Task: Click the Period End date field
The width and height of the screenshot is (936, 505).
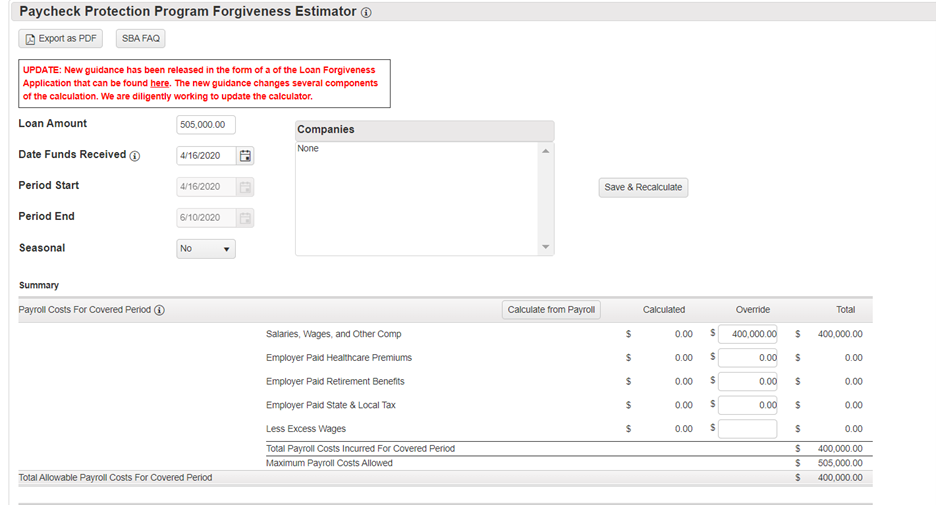Action: (x=207, y=218)
